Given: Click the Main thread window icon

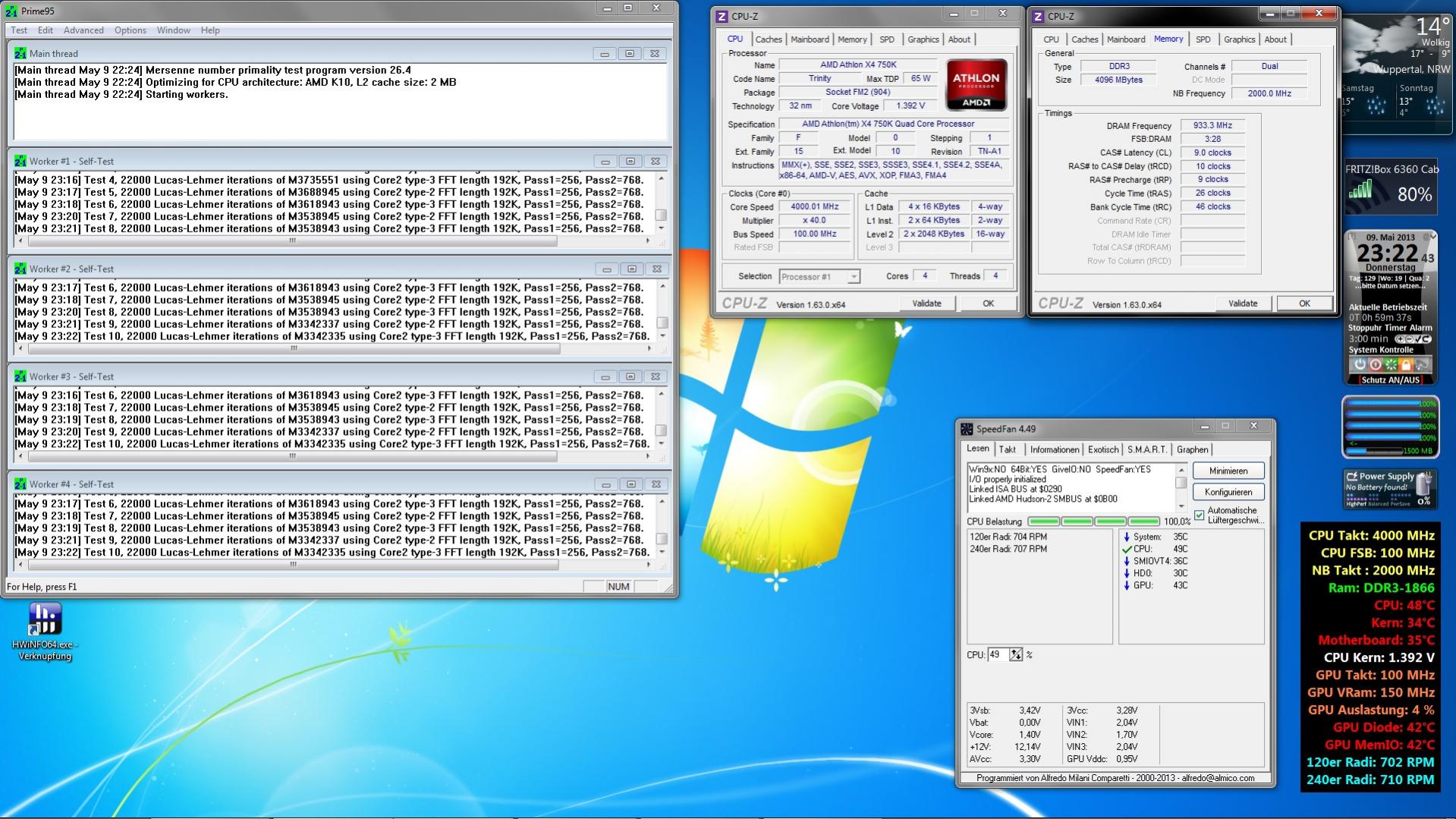Looking at the screenshot, I should (20, 54).
